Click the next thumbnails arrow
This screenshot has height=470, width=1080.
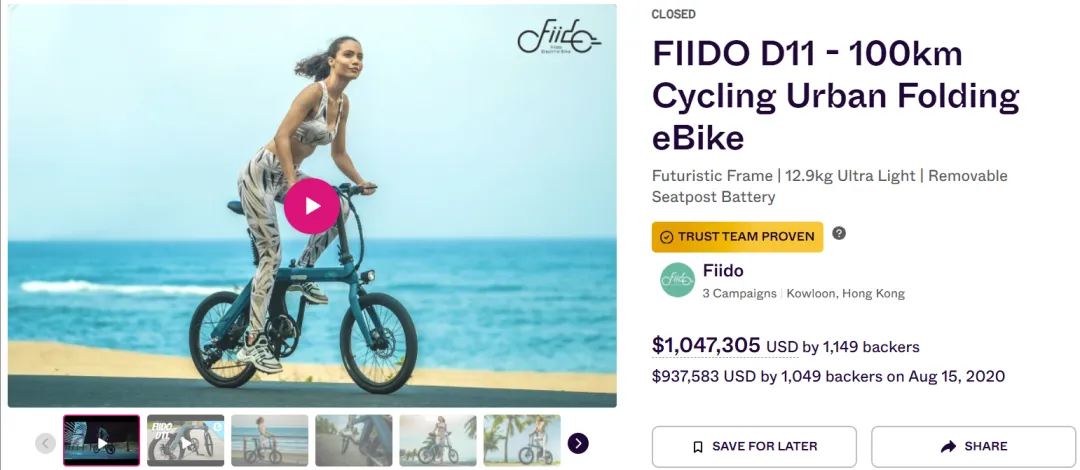(x=578, y=443)
